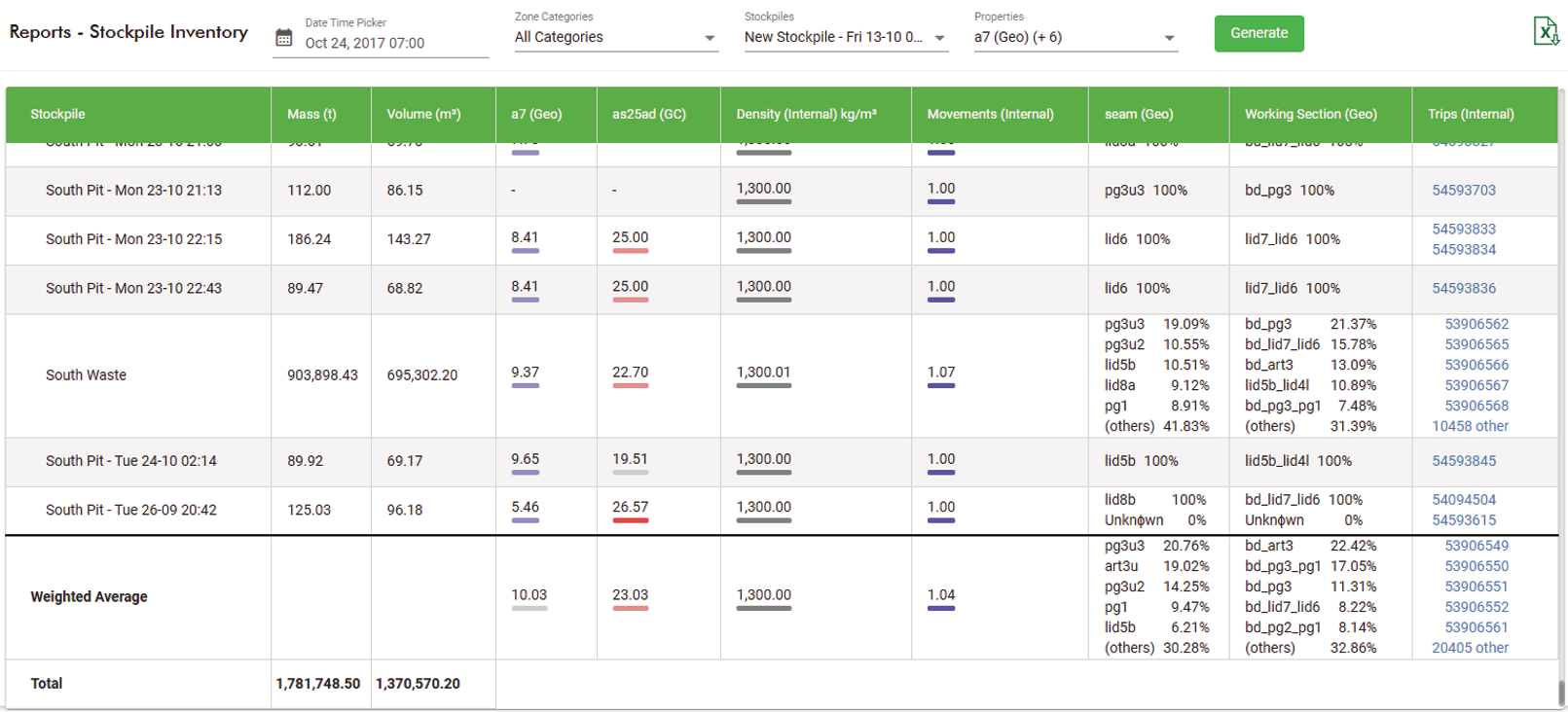The height and width of the screenshot is (712, 1568).
Task: Click the seam entry pg3u3 100%
Action: pos(1146,191)
